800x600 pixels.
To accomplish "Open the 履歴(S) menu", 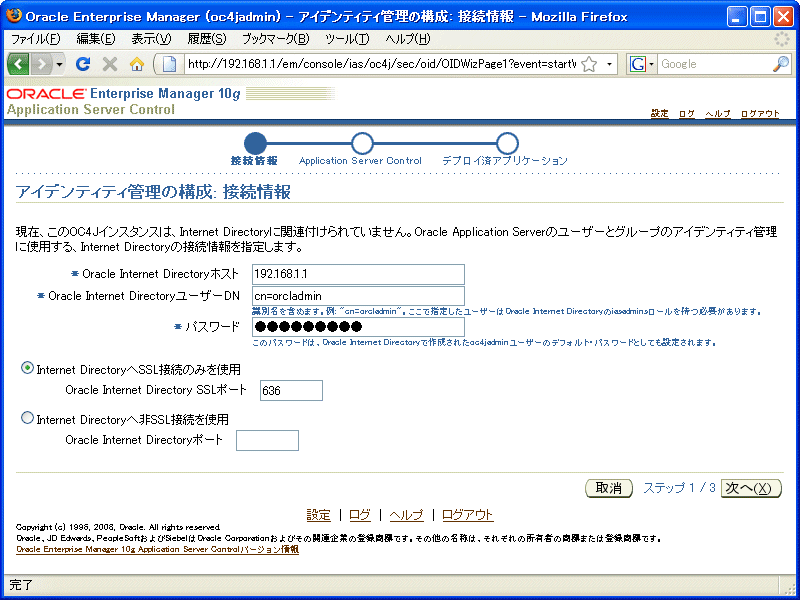I will tap(207, 39).
